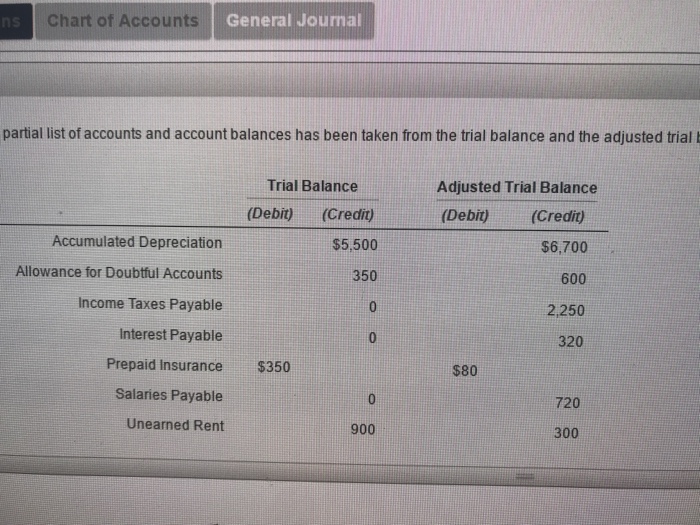700x525 pixels.
Task: Select Allowance for Doubtful Accounts label
Action: (119, 273)
